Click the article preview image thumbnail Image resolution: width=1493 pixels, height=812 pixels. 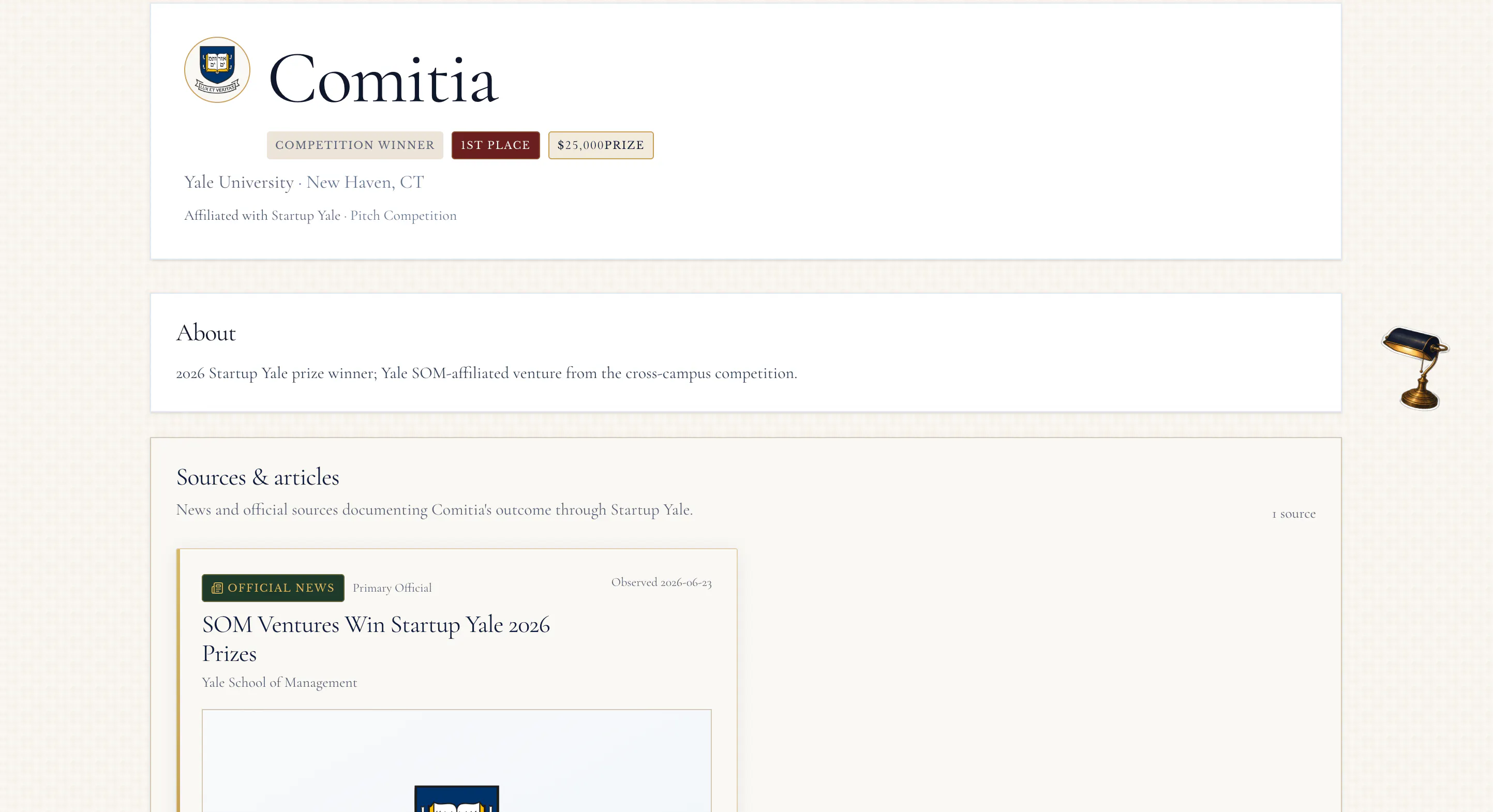457,760
